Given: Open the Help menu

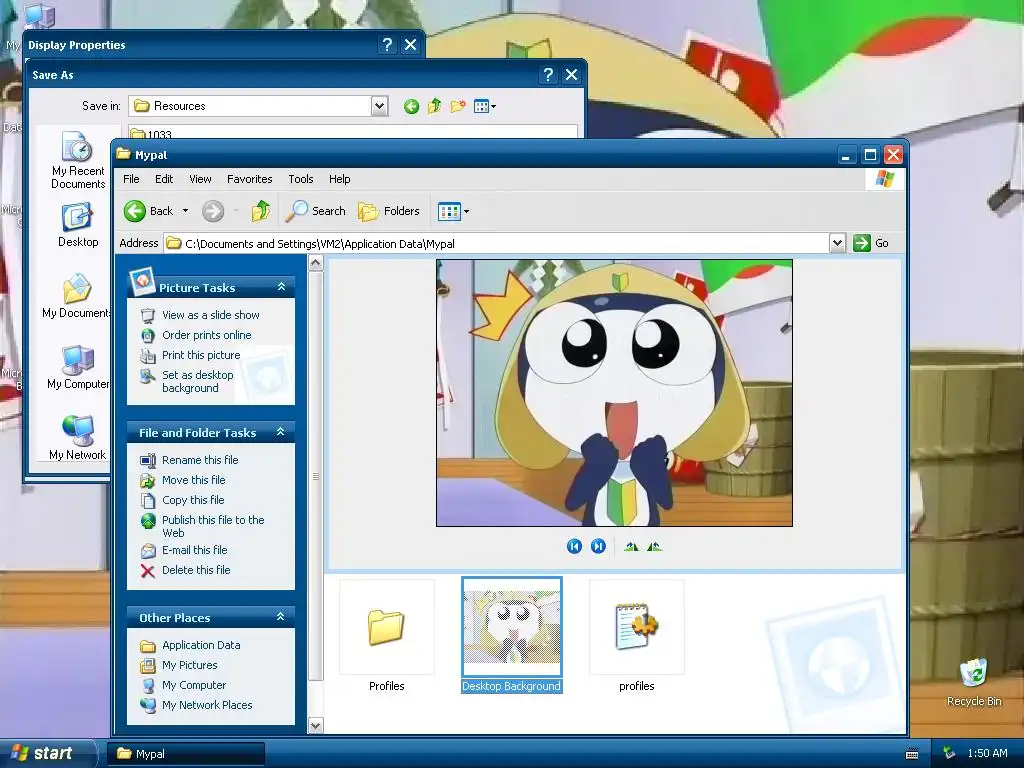Looking at the screenshot, I should click(x=339, y=179).
